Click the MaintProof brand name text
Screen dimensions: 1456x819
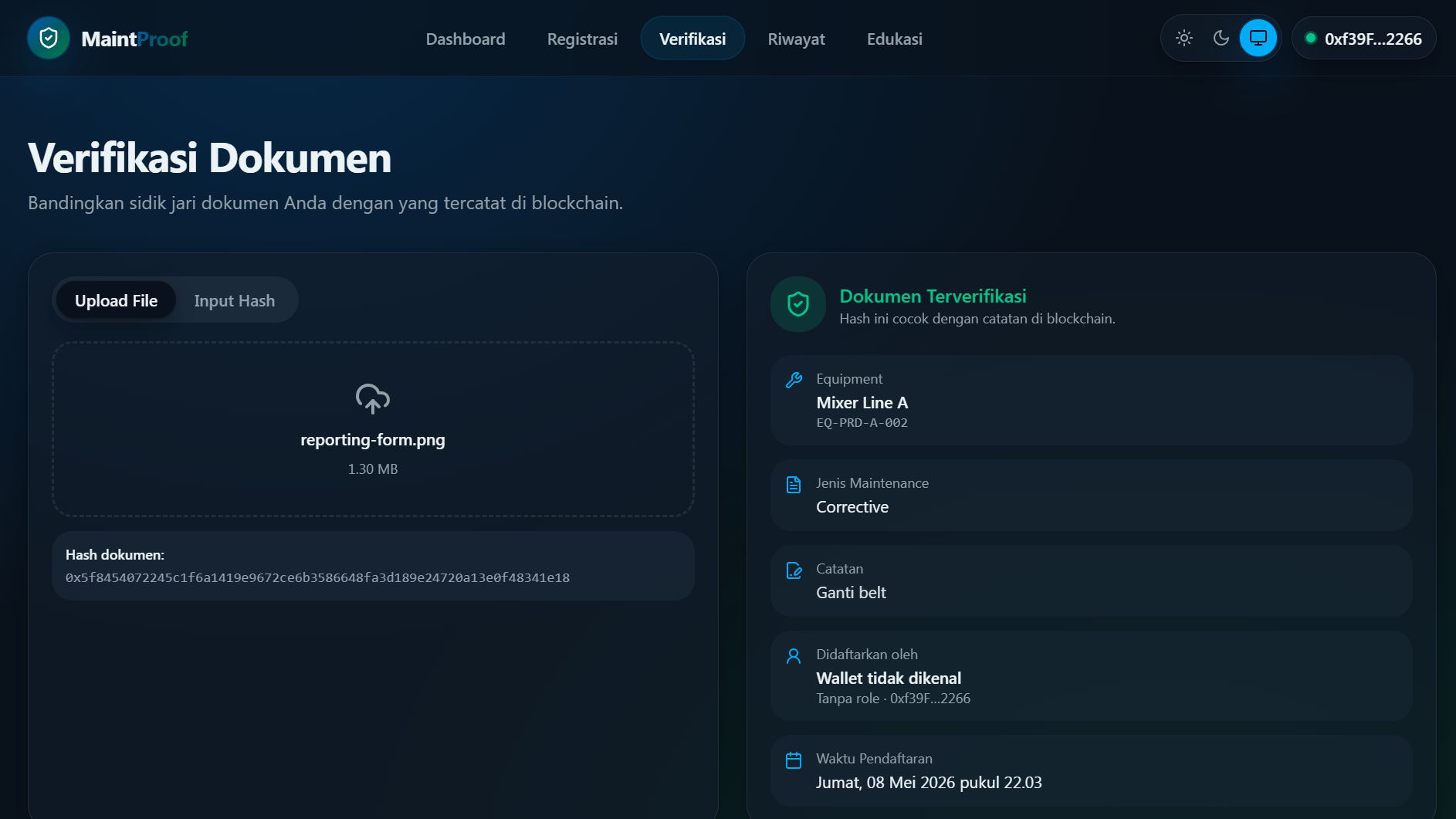(134, 39)
